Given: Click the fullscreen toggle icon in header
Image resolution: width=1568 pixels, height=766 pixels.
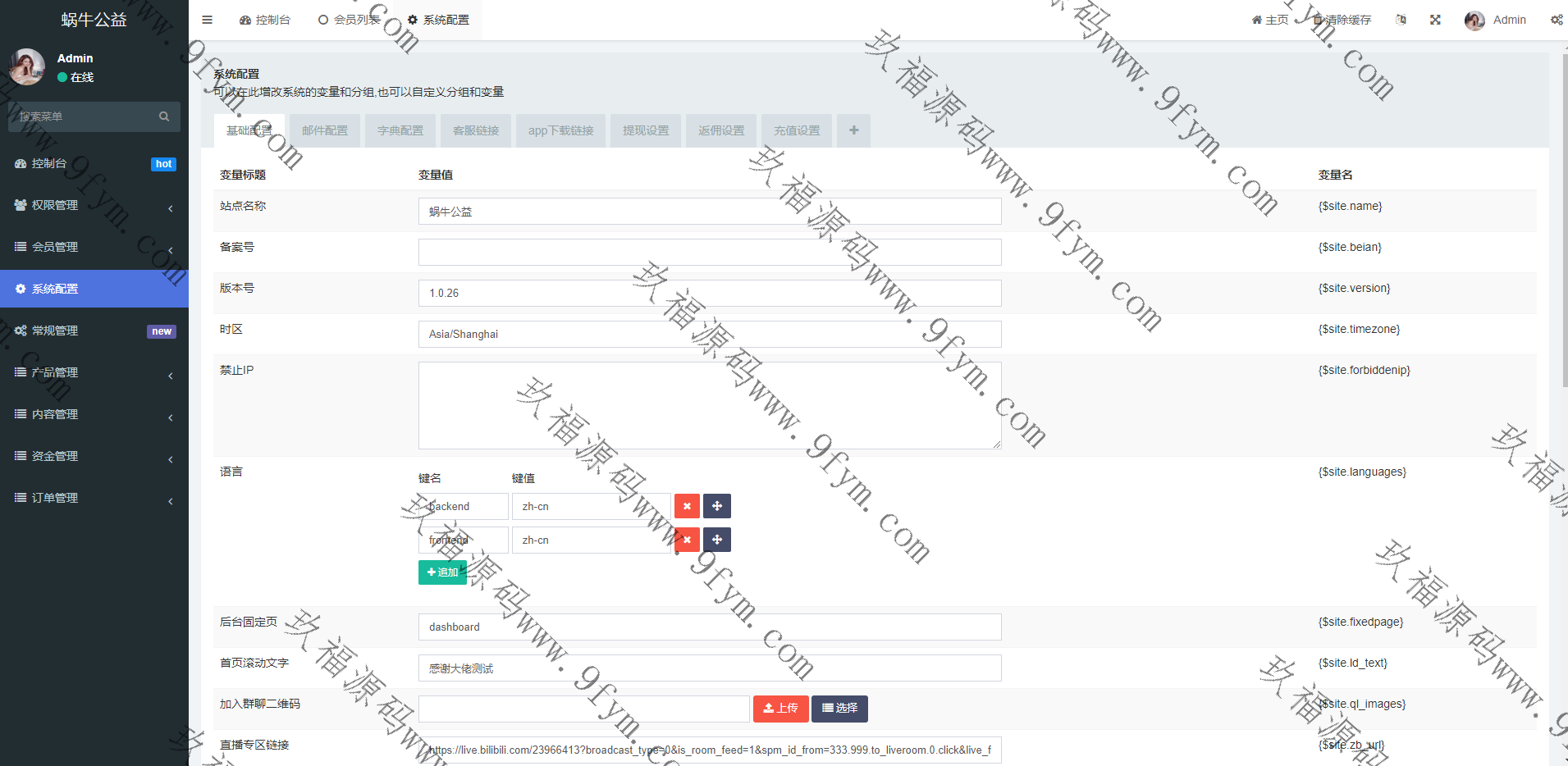Looking at the screenshot, I should click(x=1435, y=20).
